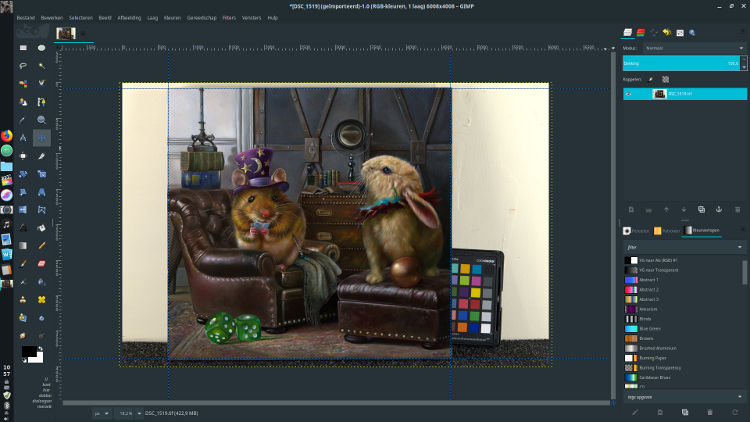Select the Select by Color tool

tap(23, 84)
